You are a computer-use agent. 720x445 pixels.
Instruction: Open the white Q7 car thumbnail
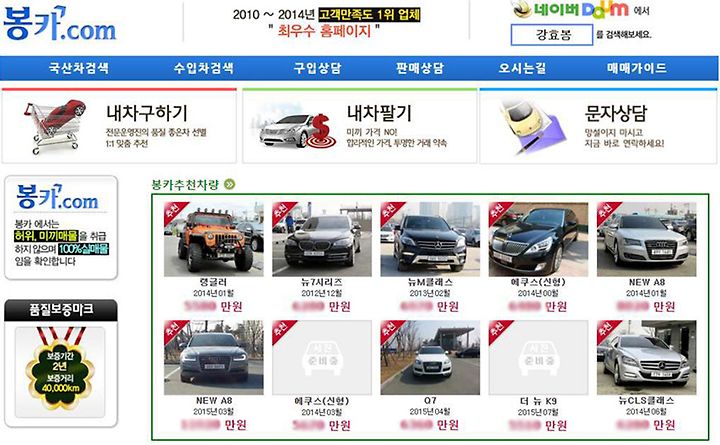[430, 358]
